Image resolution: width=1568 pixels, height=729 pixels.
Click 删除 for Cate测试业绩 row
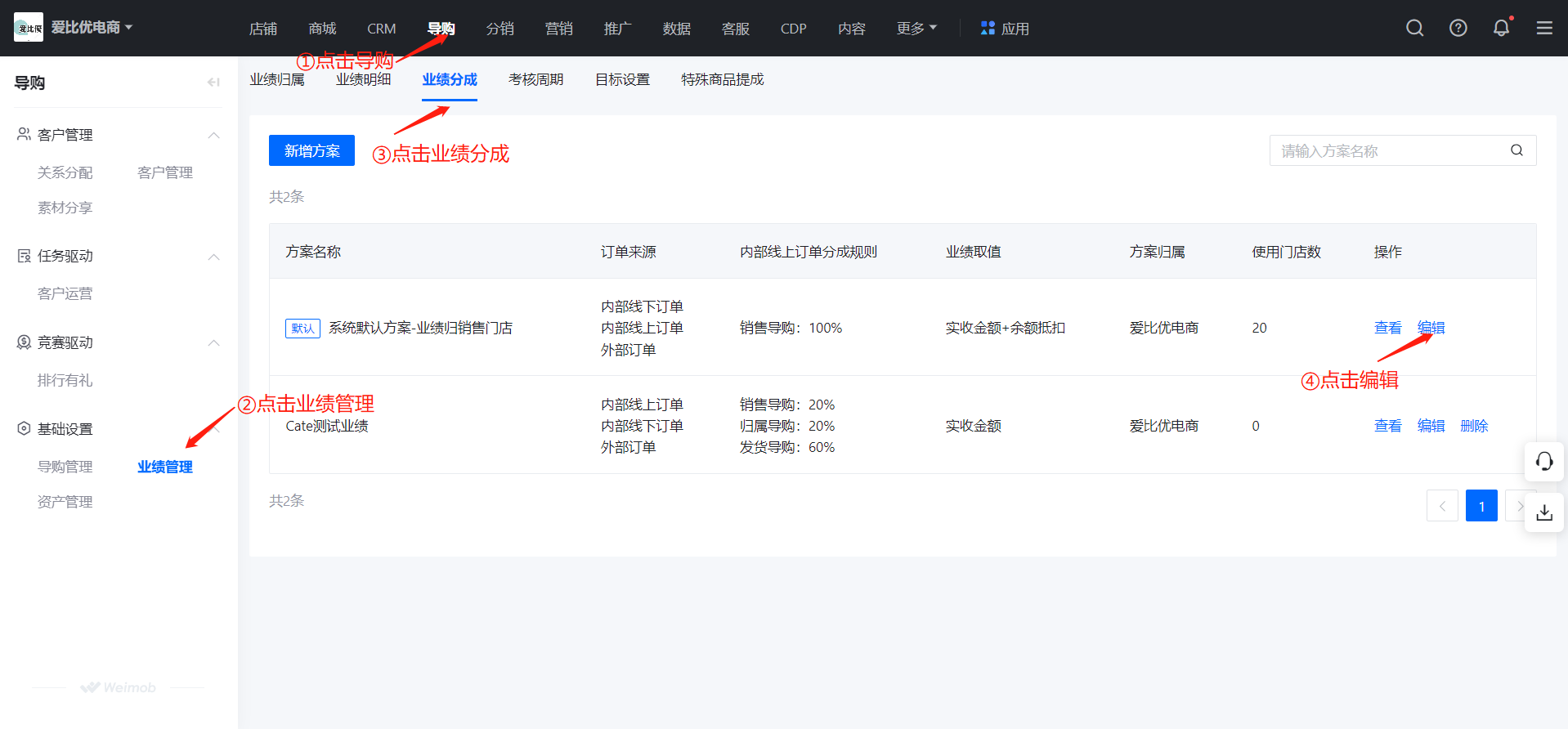tap(1474, 426)
